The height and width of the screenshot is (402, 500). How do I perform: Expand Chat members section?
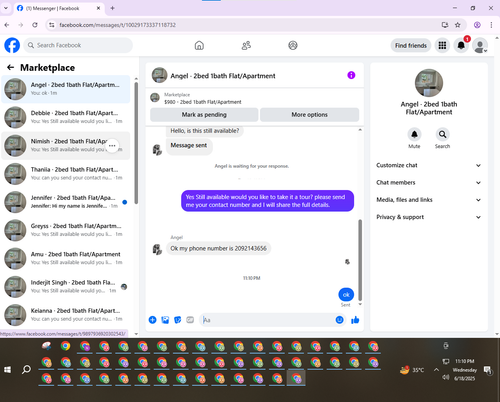tap(429, 183)
